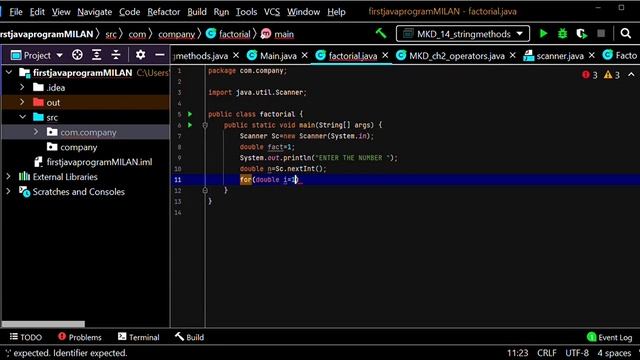Click the Stop square button
640x360 pixels.
(x=601, y=33)
